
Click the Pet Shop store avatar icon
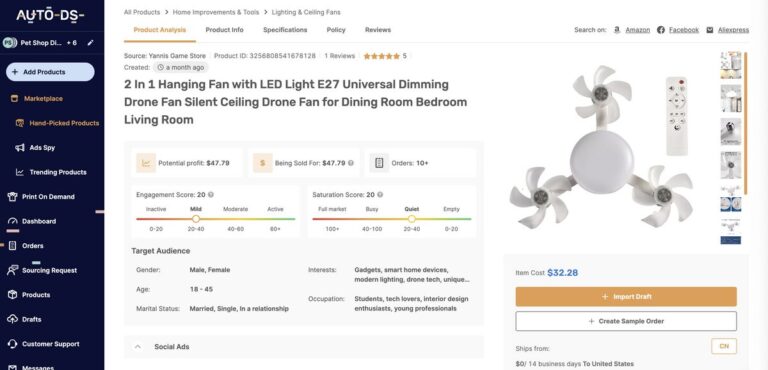click(10, 43)
